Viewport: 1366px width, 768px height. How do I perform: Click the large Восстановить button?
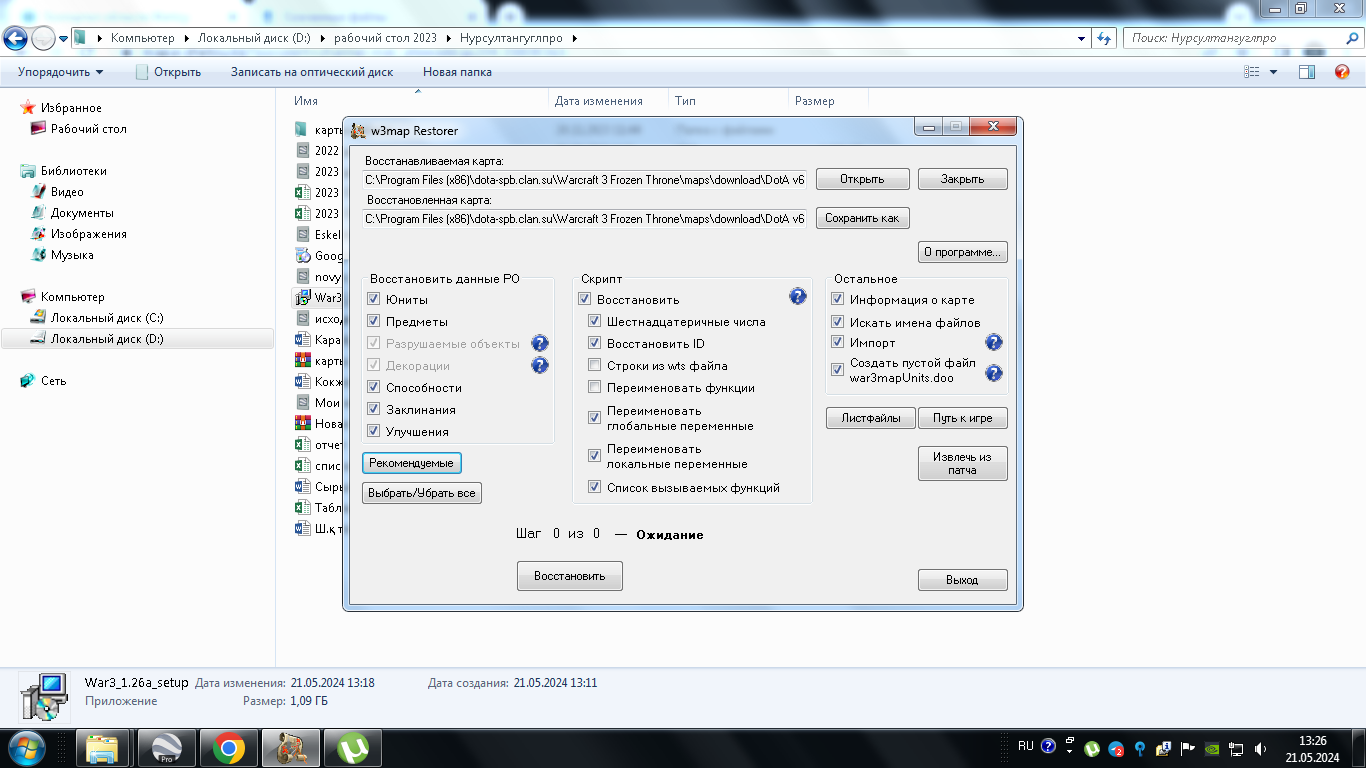[569, 576]
